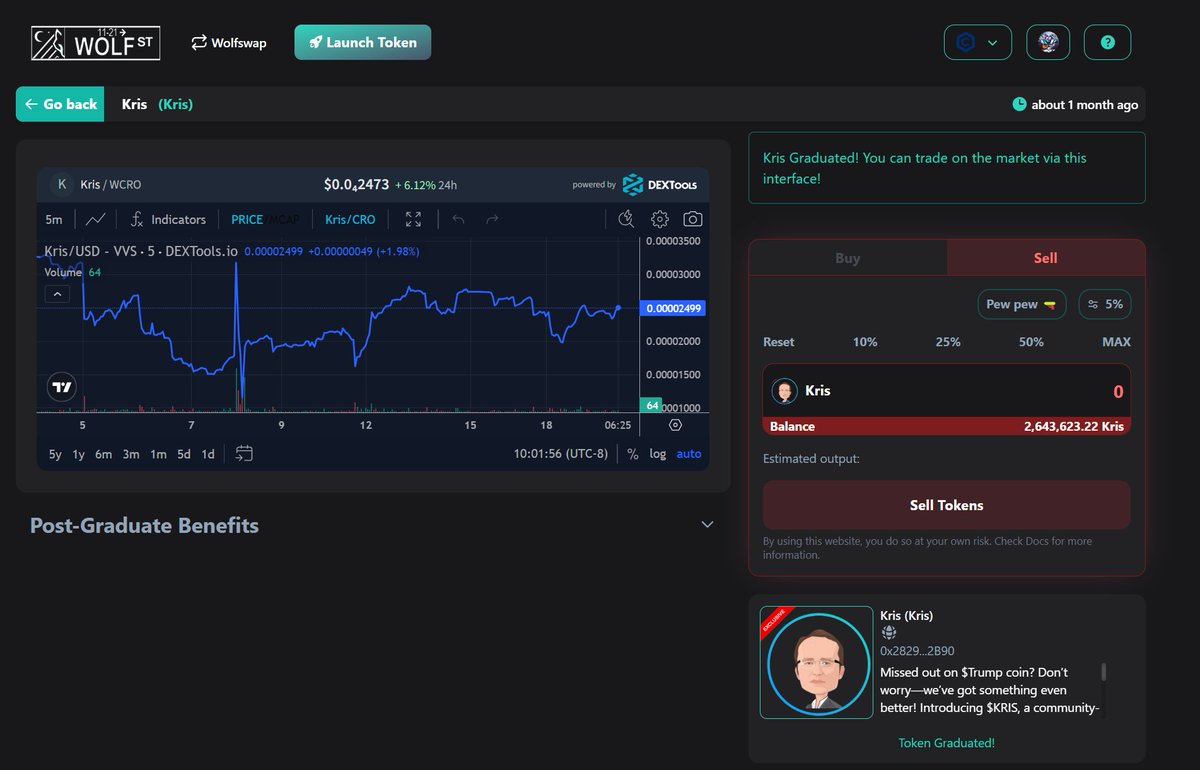Click the Token Graduated! text
This screenshot has width=1200, height=770.
946,743
